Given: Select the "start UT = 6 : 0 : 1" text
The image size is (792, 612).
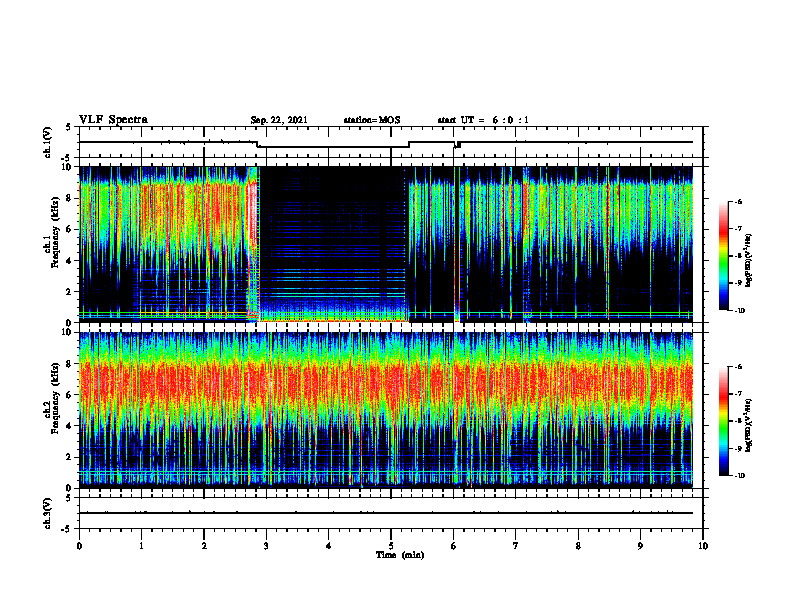Looking at the screenshot, I should coord(483,120).
